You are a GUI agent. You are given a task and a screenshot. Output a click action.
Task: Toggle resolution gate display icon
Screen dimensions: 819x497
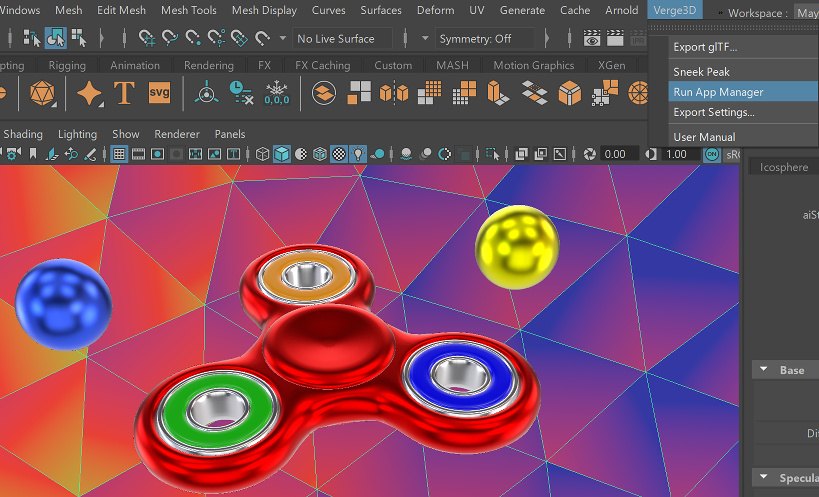[157, 154]
